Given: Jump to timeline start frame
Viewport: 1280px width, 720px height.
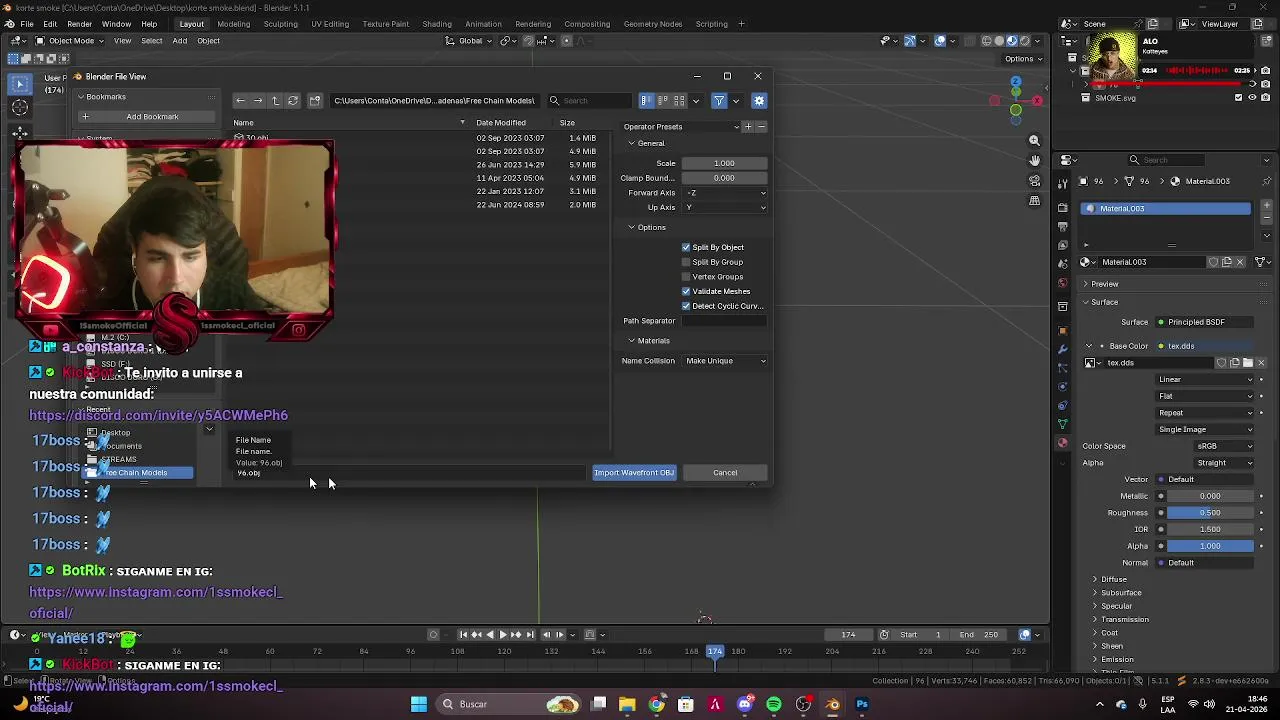Looking at the screenshot, I should click(x=463, y=635).
